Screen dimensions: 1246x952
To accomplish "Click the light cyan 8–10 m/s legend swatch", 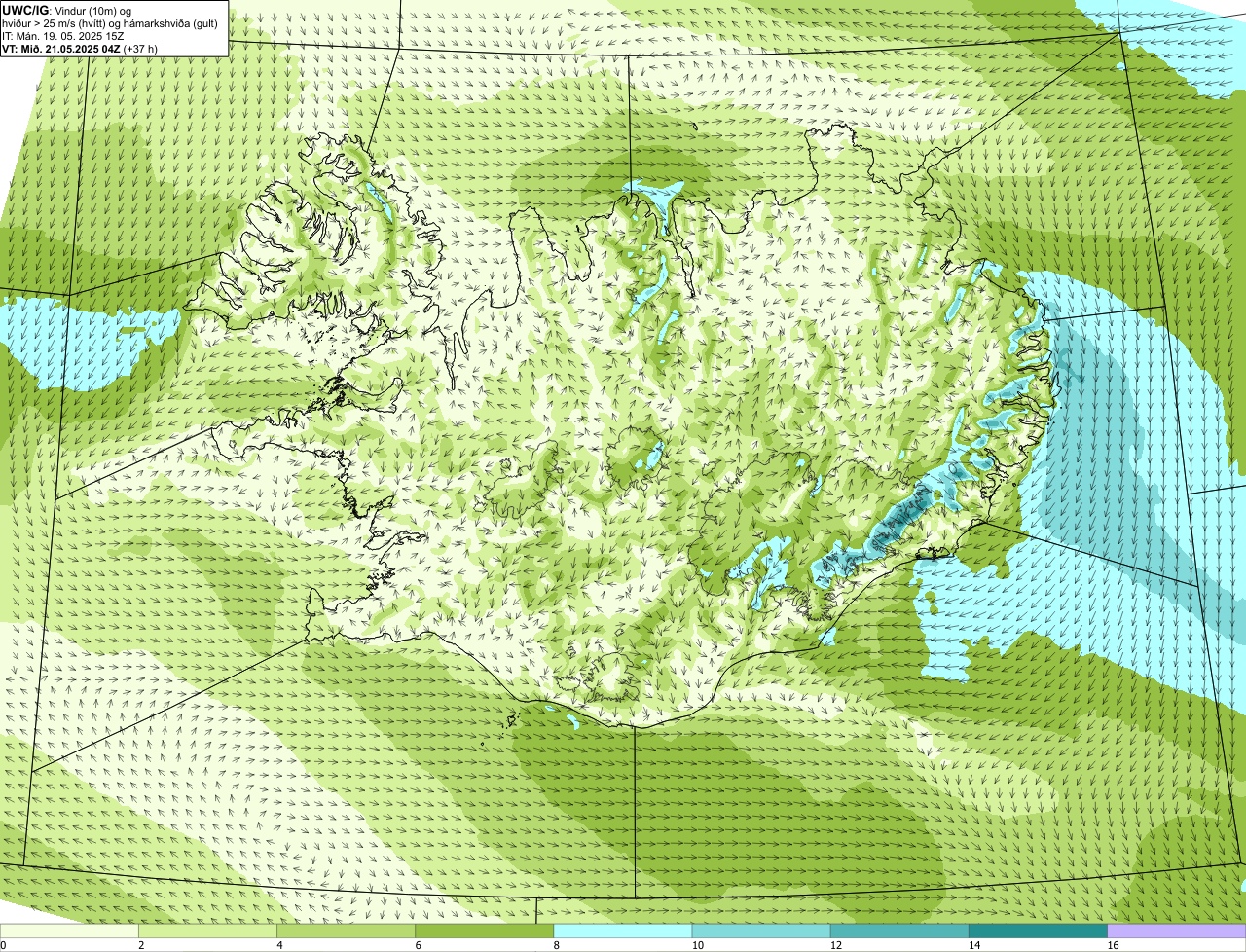I will pos(623,932).
